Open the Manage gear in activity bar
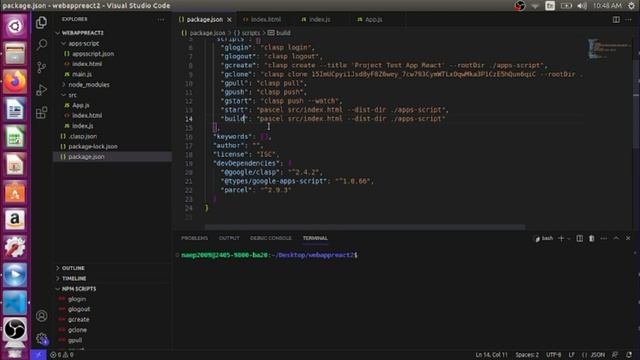Screen dimensions: 640x360 (x=41, y=338)
